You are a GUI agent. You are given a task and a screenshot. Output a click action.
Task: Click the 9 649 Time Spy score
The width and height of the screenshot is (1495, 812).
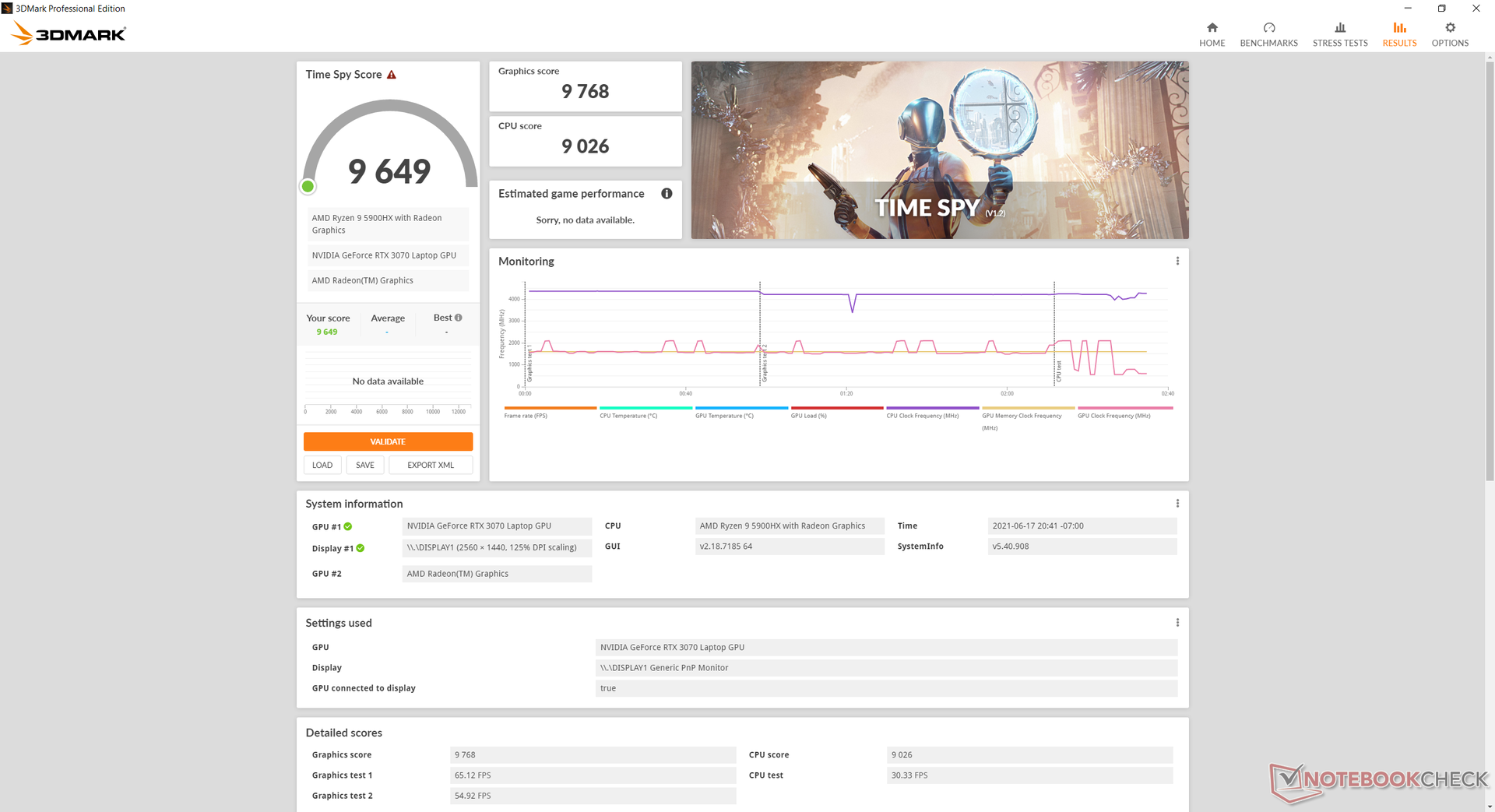point(389,171)
